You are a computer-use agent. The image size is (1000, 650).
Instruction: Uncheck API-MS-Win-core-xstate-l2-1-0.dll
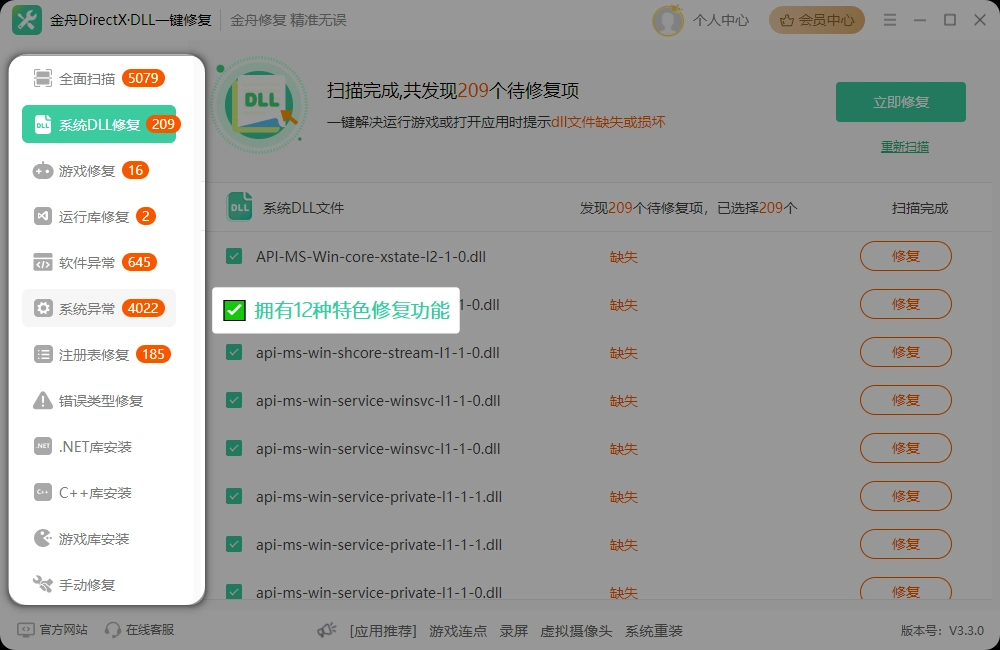[234, 256]
